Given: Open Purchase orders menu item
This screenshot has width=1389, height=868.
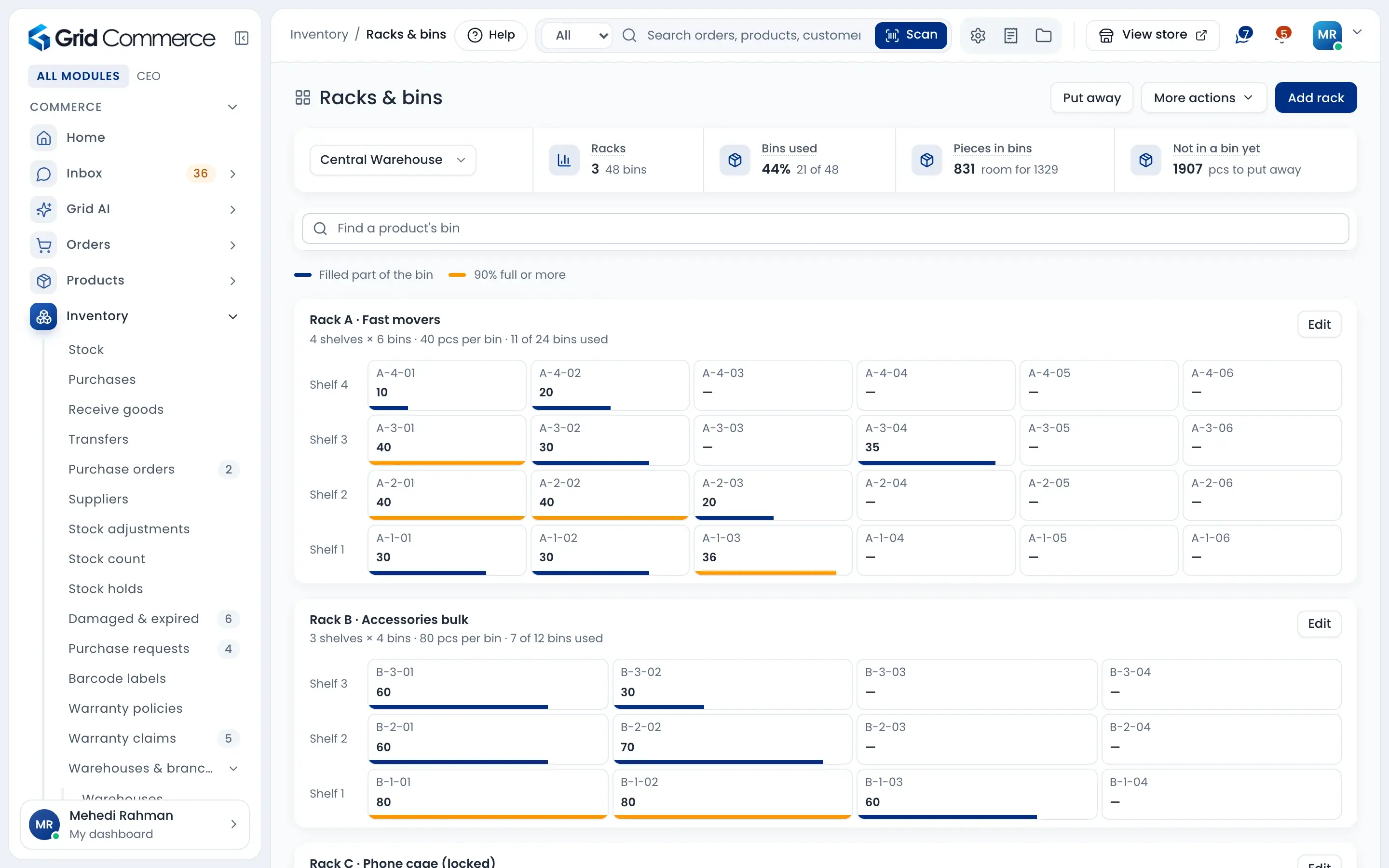Looking at the screenshot, I should (121, 469).
